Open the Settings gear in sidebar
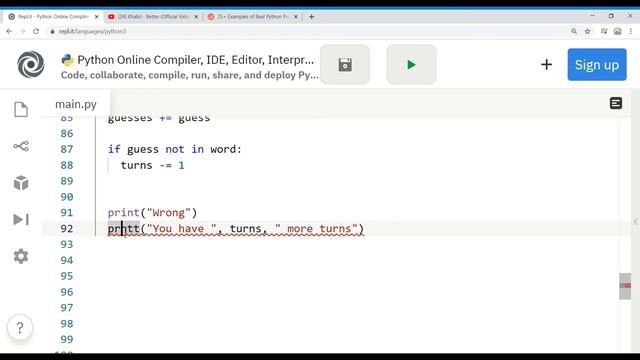Screen dimensions: 640x360 21,256
